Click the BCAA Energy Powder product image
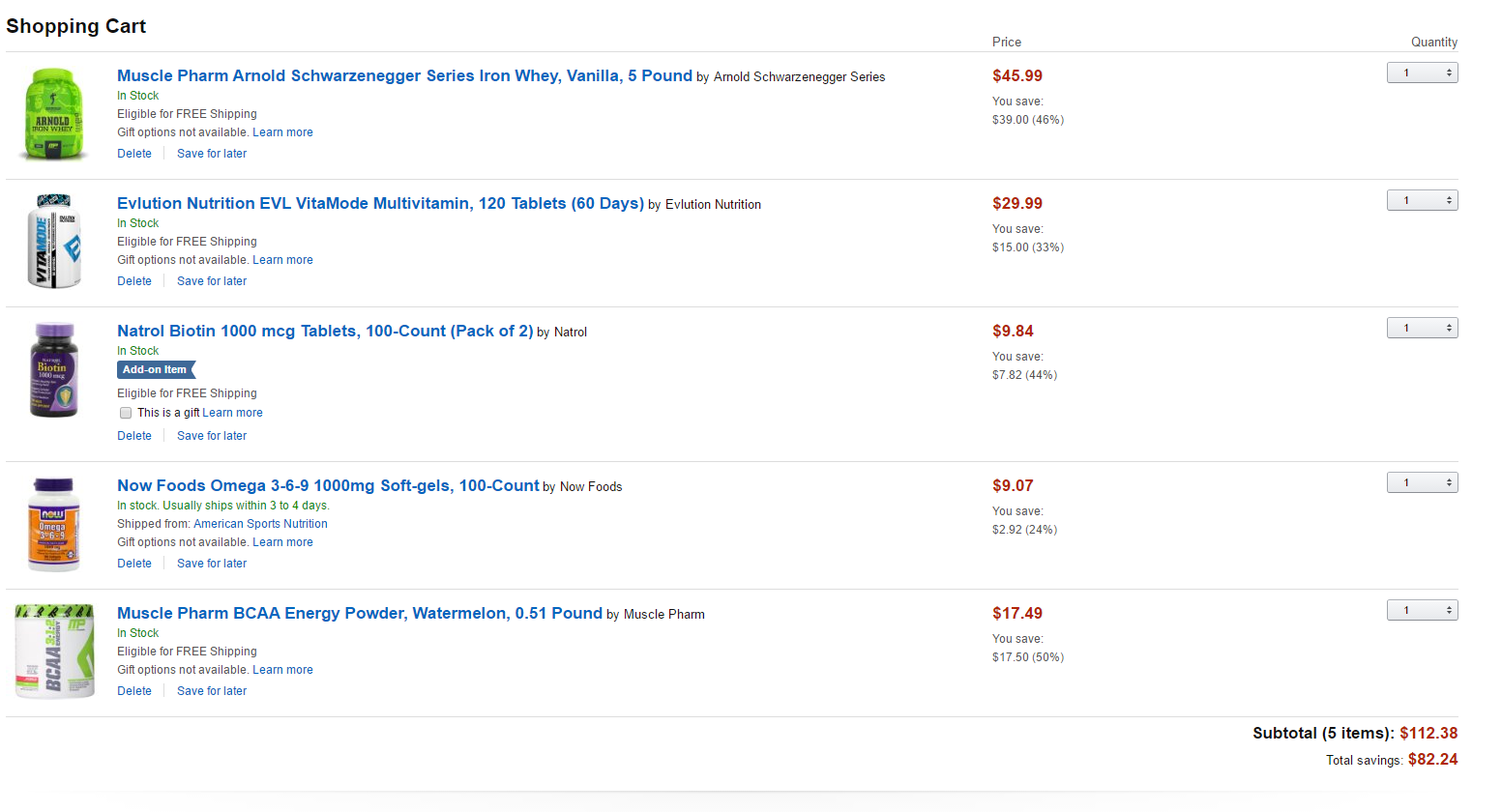This screenshot has width=1502, height=812. [55, 651]
